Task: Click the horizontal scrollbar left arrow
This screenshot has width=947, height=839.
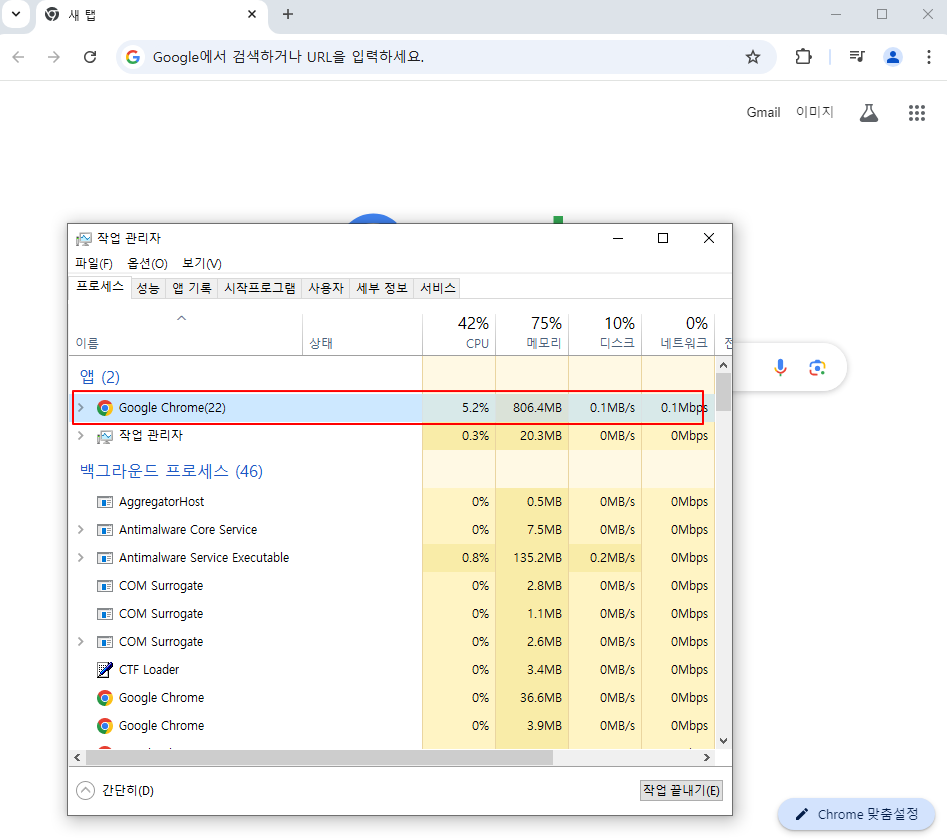Action: [x=77, y=757]
